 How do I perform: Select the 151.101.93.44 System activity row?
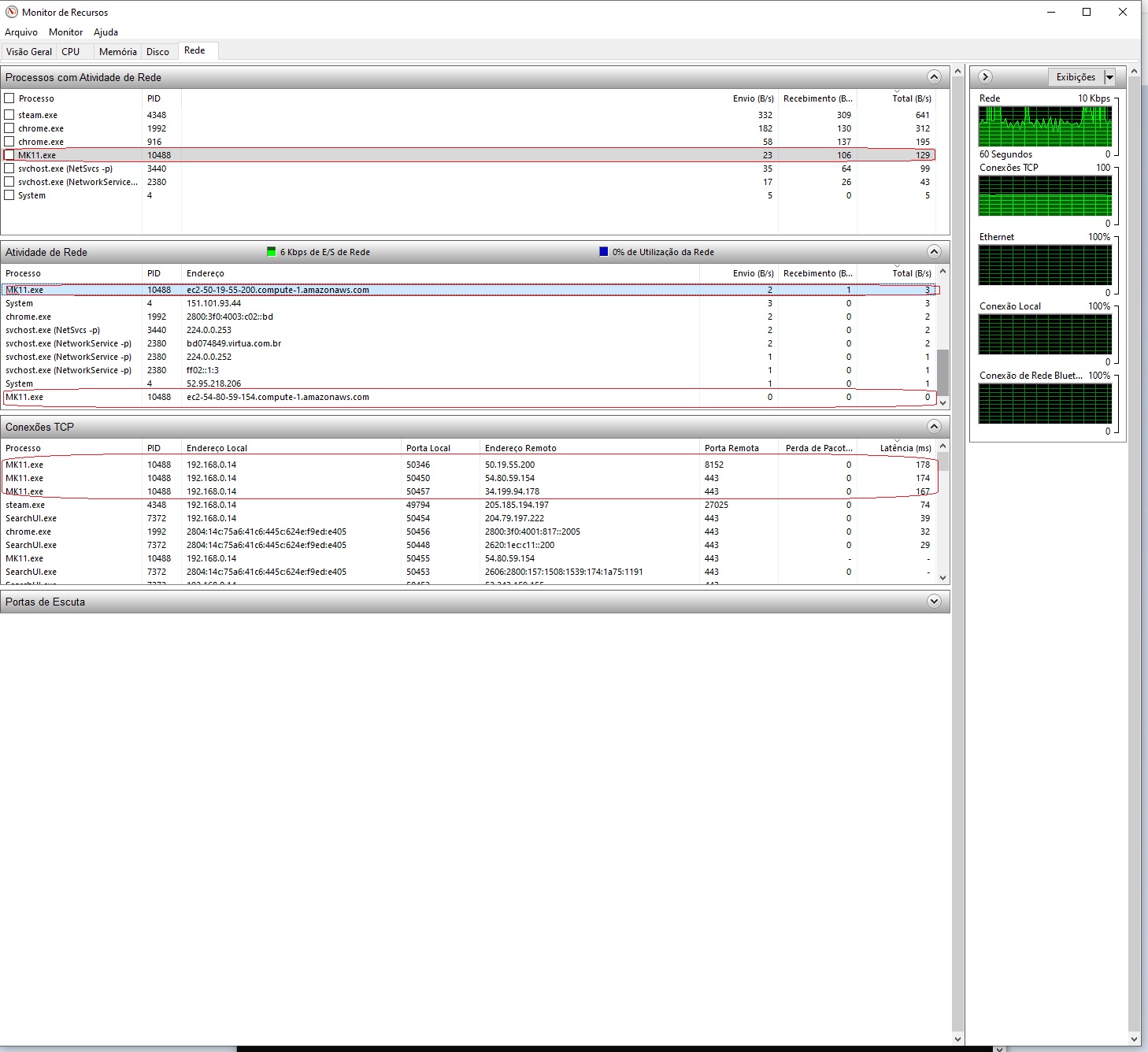click(x=470, y=303)
